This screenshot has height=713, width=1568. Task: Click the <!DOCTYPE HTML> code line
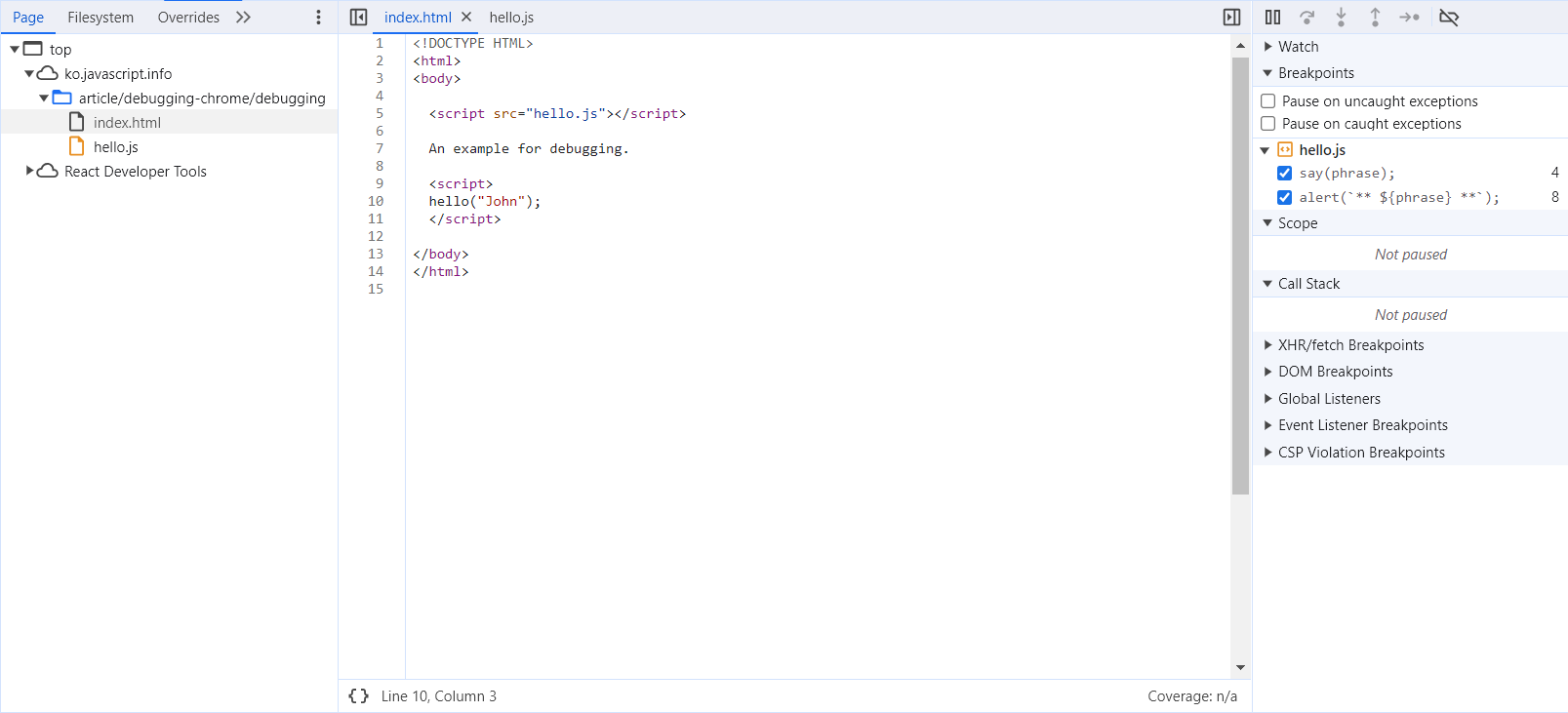473,43
